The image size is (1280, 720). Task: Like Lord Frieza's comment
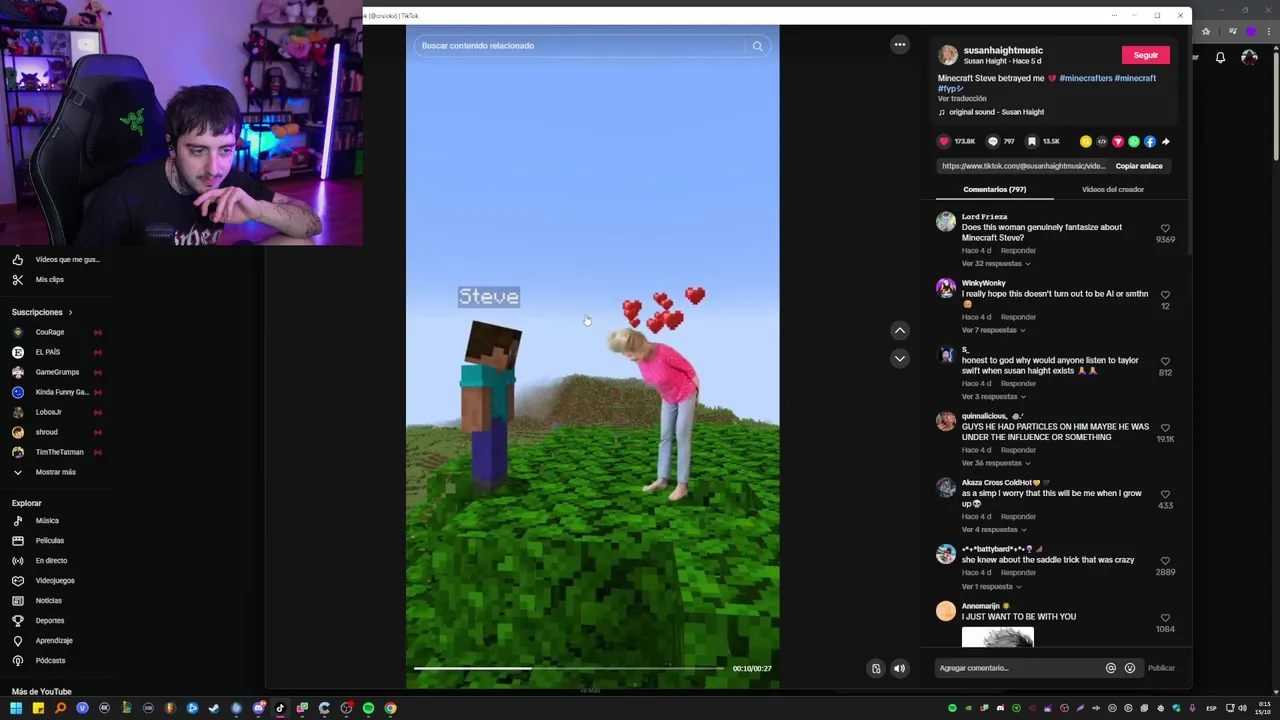pyautogui.click(x=1165, y=229)
